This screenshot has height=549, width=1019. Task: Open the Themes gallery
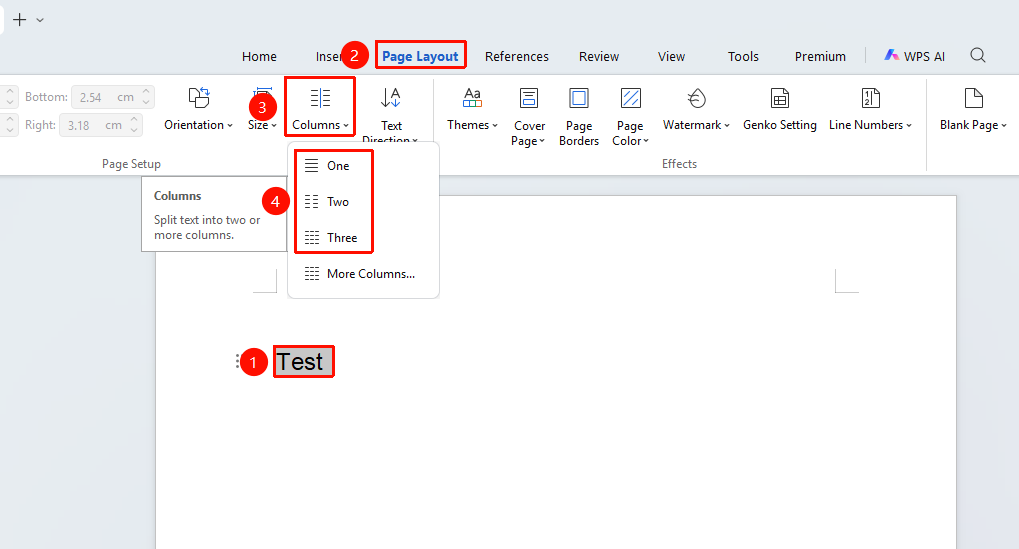click(x=472, y=109)
